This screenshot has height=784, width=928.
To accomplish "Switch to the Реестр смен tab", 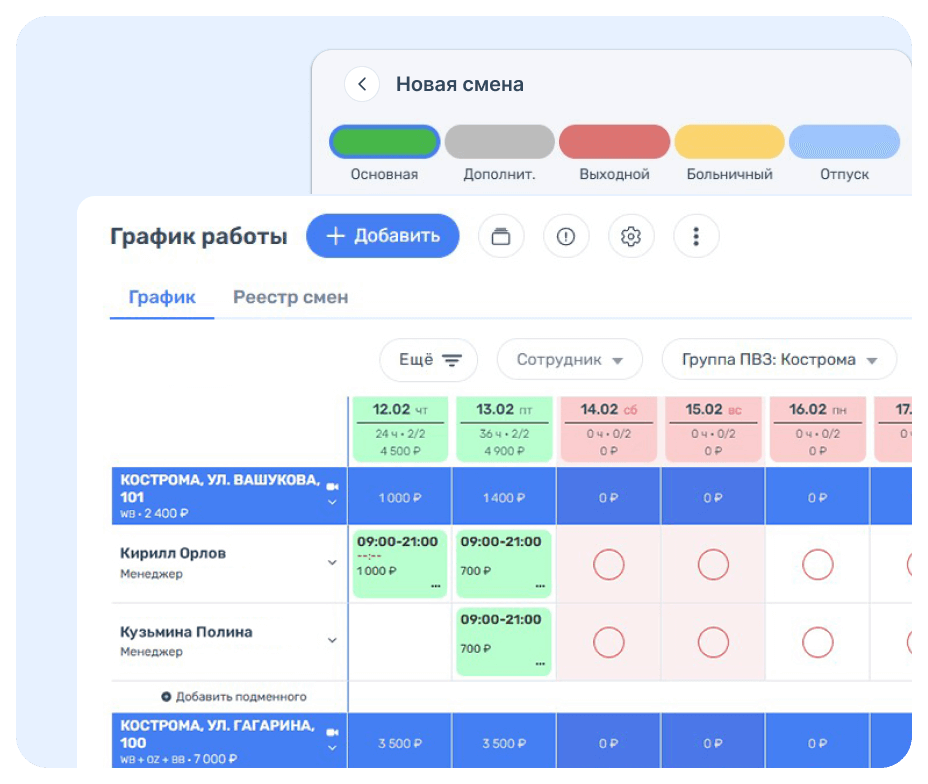I will 290,297.
